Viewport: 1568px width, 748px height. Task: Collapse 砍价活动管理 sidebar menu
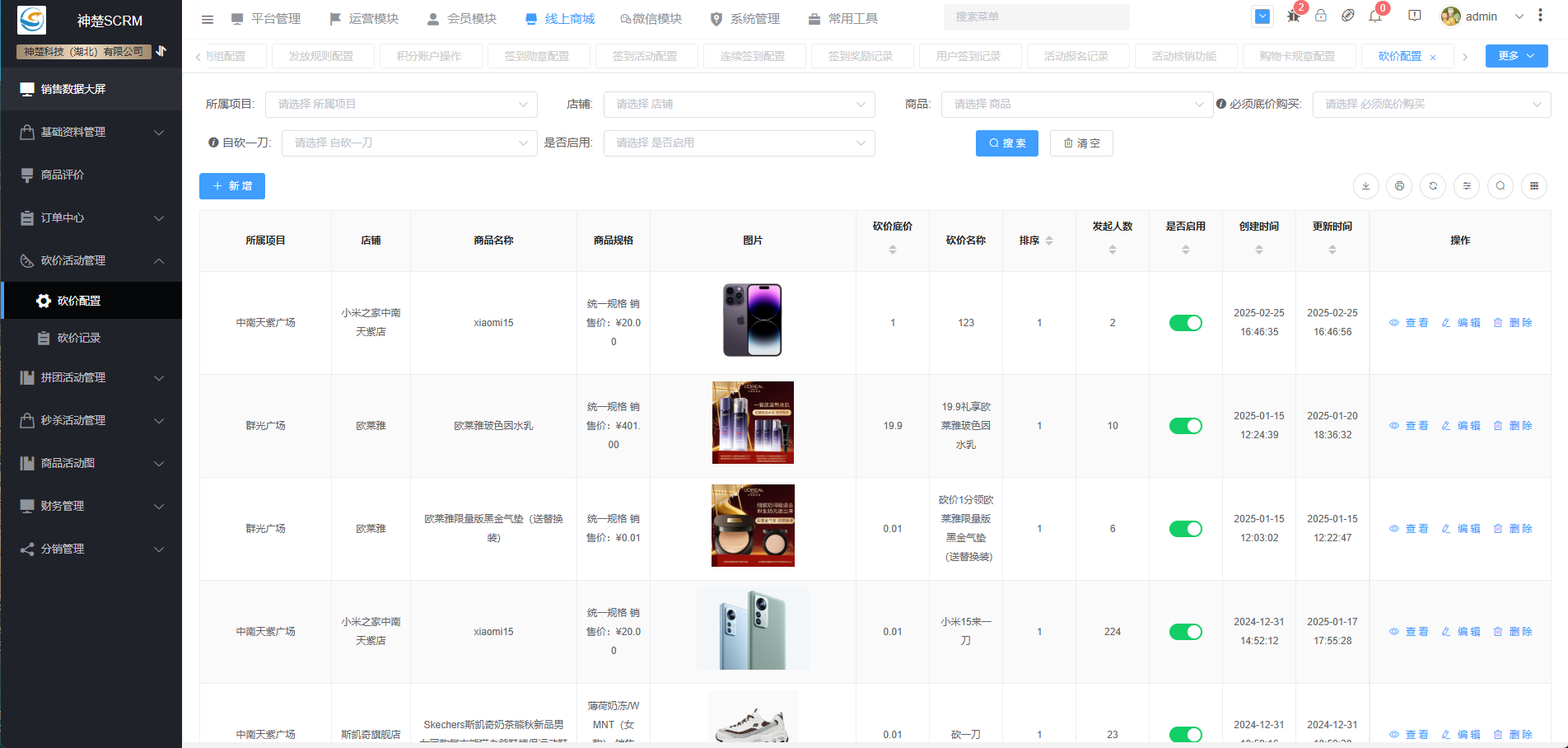[x=91, y=260]
